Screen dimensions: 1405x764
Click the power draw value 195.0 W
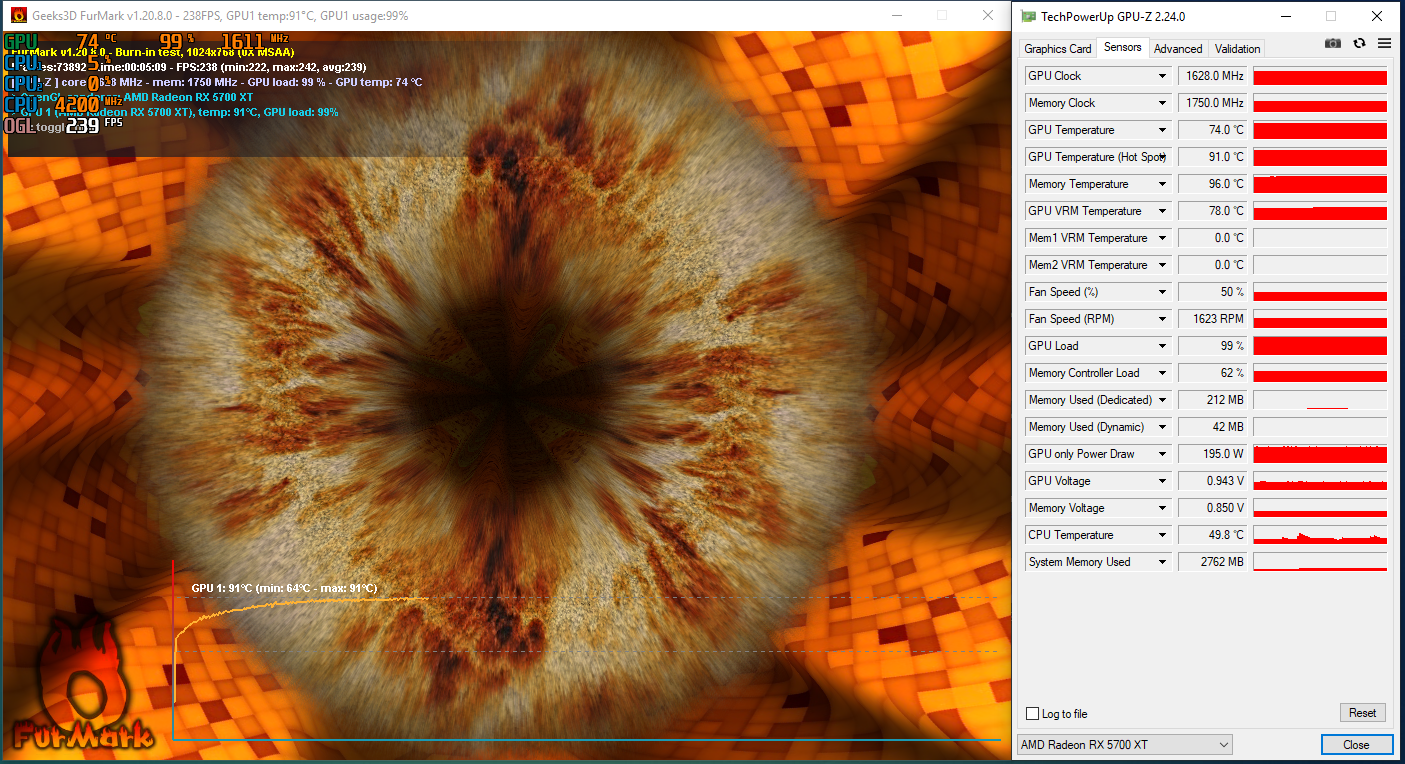pos(1213,454)
